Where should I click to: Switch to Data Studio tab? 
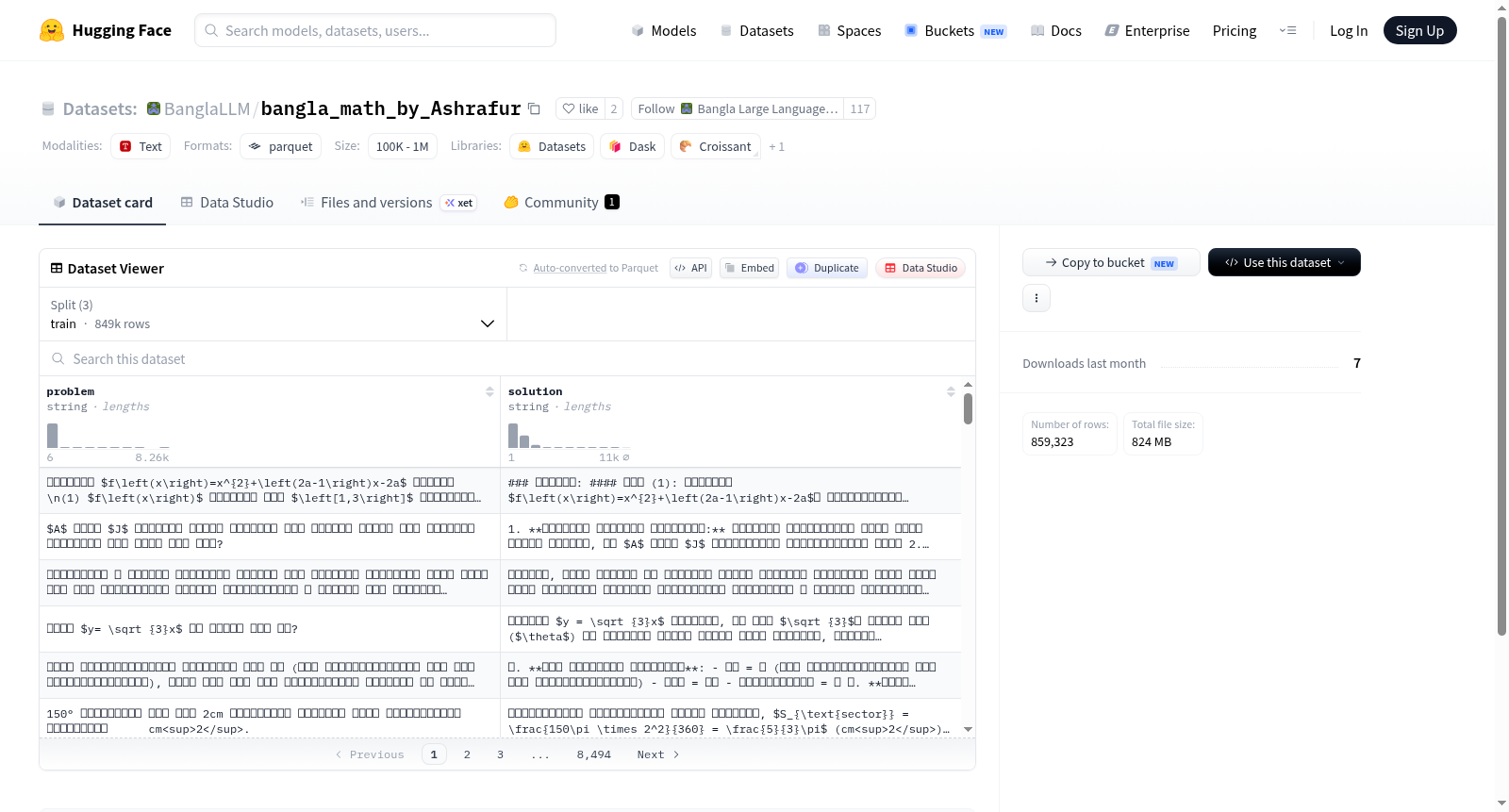(227, 202)
